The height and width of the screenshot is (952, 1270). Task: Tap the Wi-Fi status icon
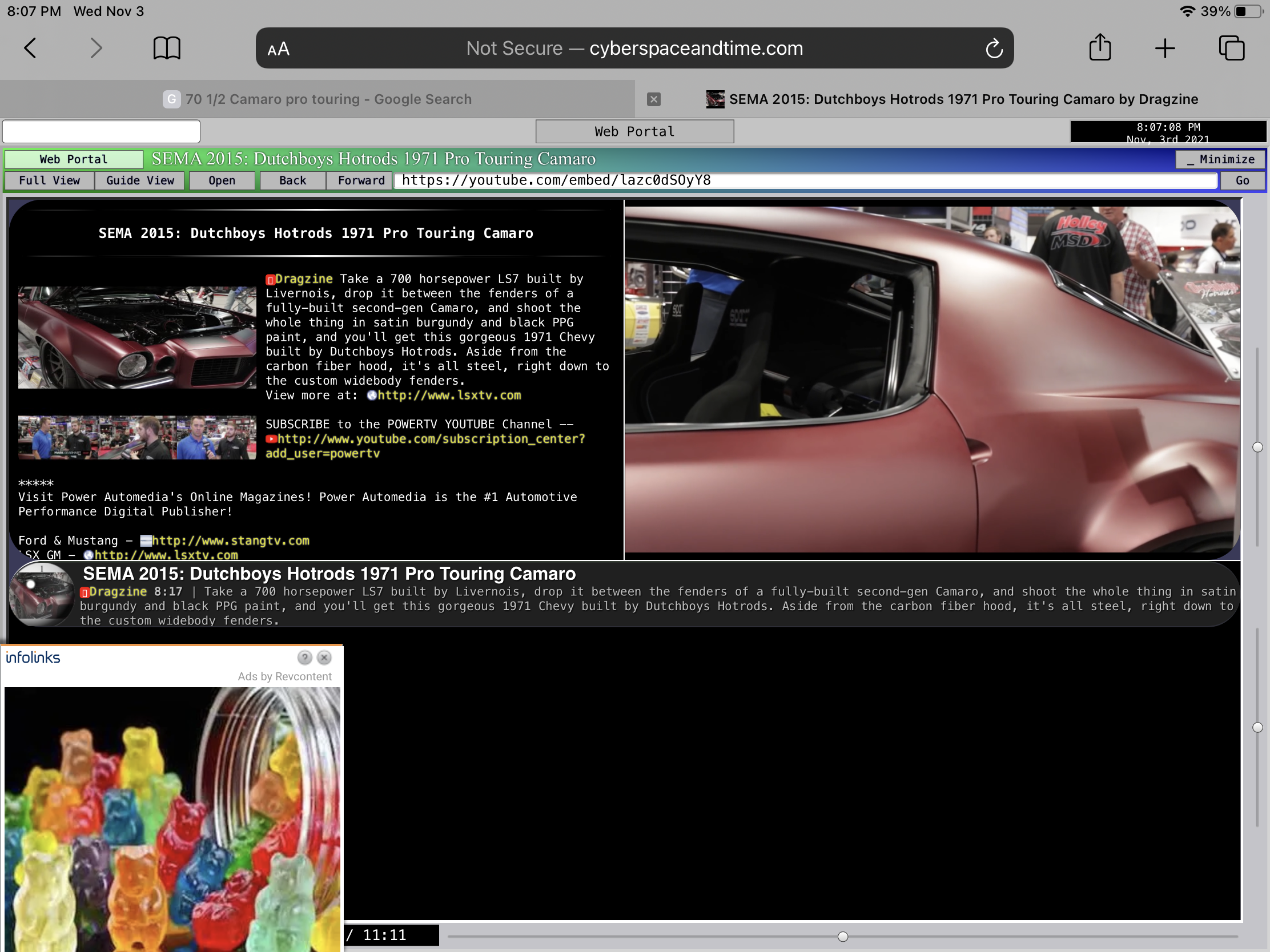tap(1187, 11)
